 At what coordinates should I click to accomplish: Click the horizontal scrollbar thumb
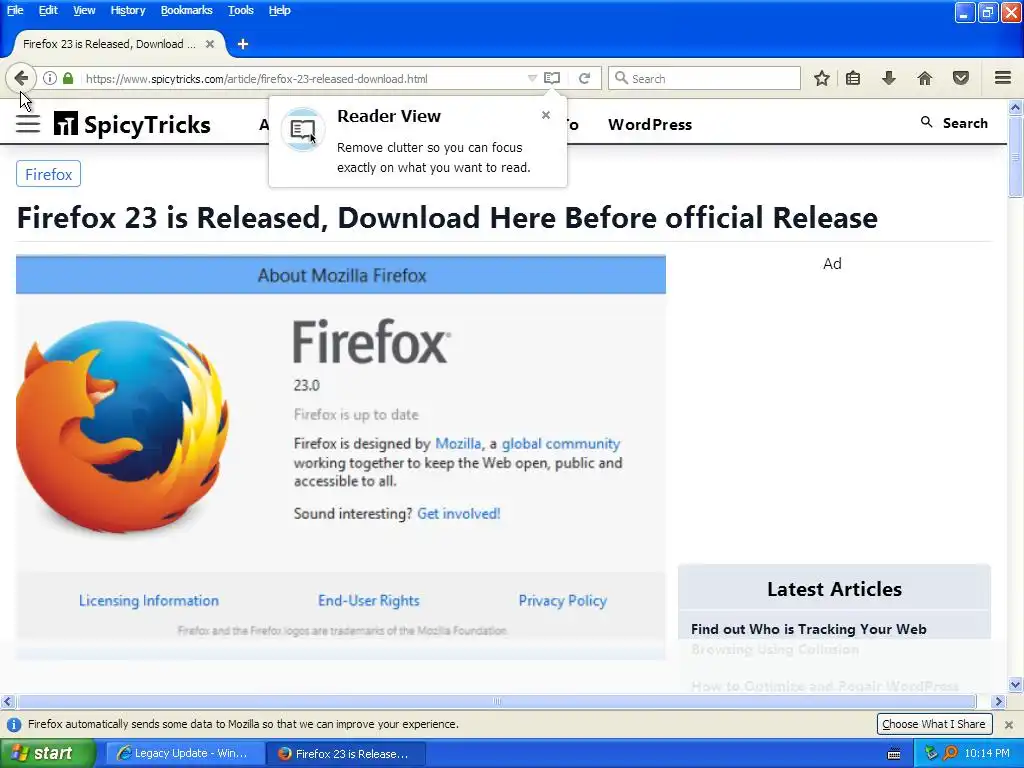click(x=496, y=701)
